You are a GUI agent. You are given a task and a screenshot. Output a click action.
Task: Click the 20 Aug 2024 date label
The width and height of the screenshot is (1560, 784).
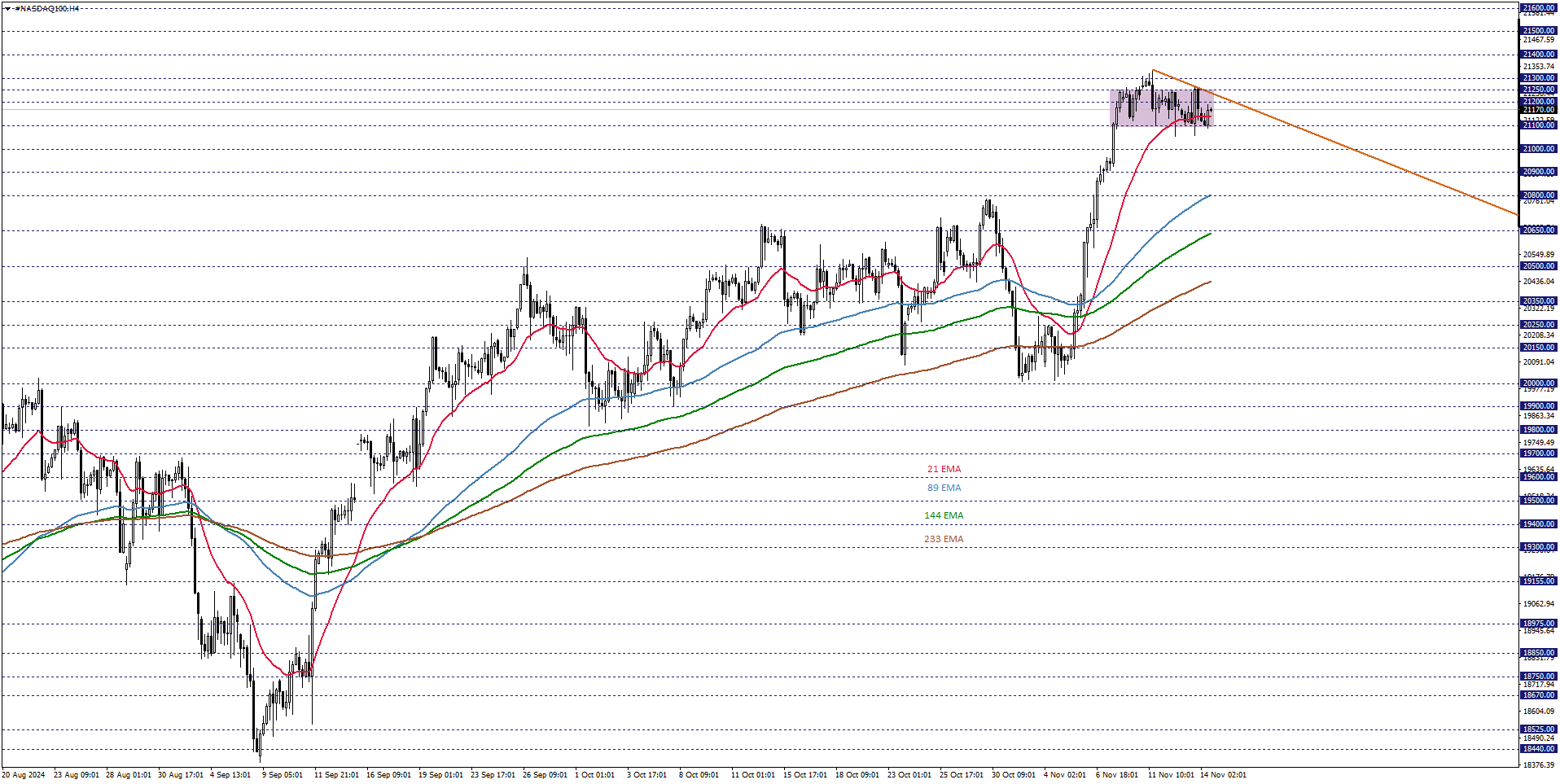click(24, 775)
